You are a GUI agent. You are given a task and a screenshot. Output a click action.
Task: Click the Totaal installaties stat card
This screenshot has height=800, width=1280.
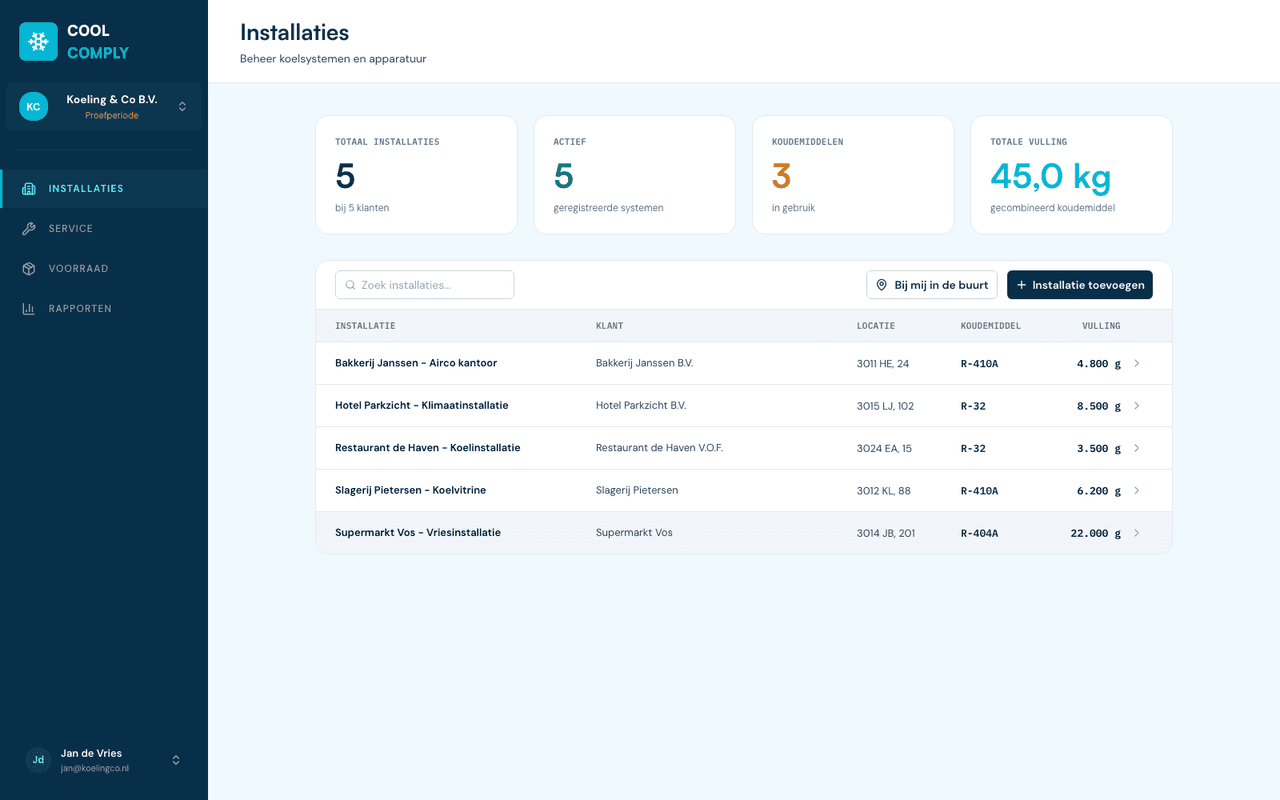tap(416, 175)
